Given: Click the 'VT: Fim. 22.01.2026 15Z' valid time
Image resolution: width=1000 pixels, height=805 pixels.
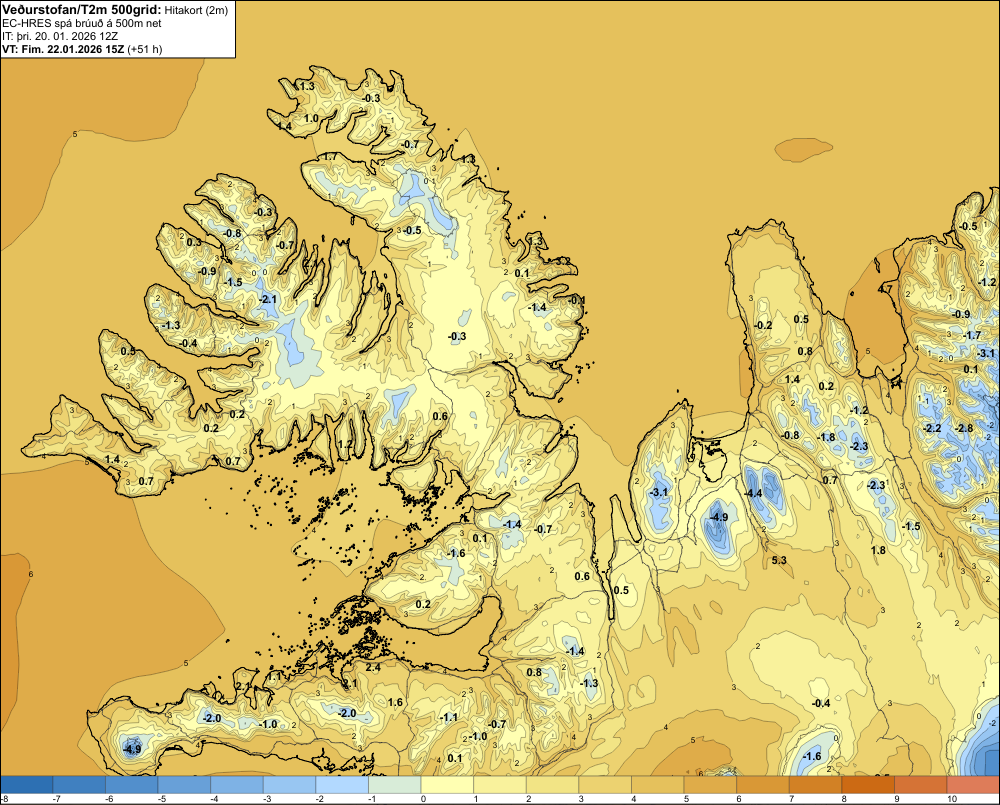Looking at the screenshot, I should [x=63, y=49].
